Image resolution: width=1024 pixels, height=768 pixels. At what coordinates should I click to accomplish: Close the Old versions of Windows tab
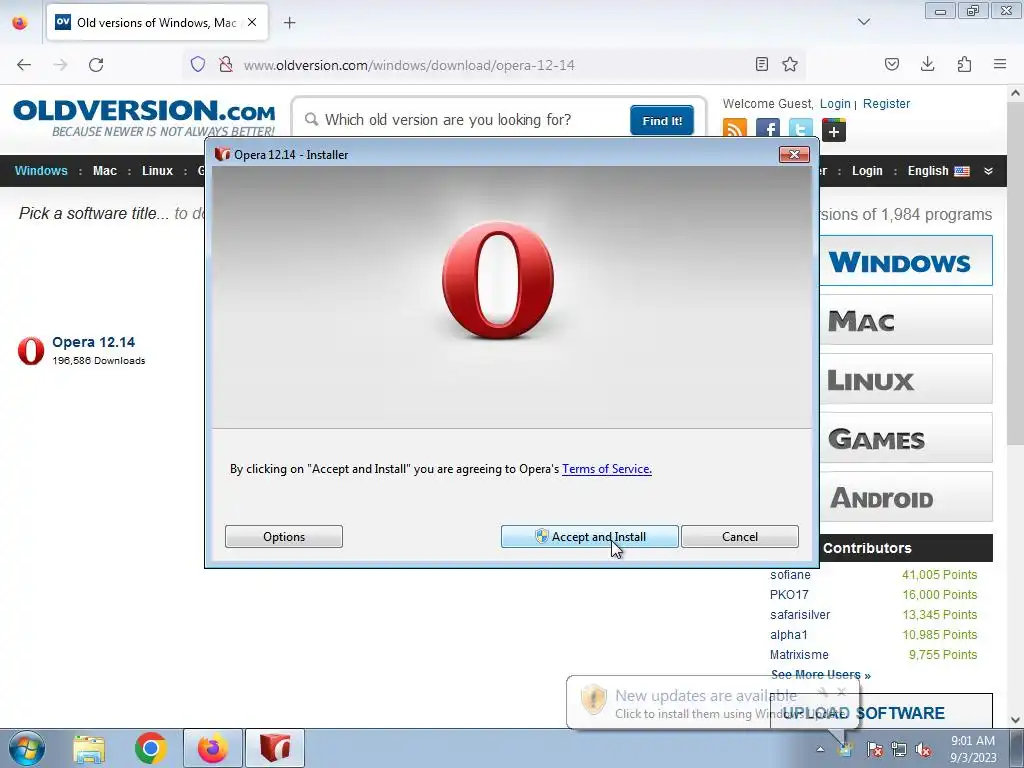(x=252, y=22)
